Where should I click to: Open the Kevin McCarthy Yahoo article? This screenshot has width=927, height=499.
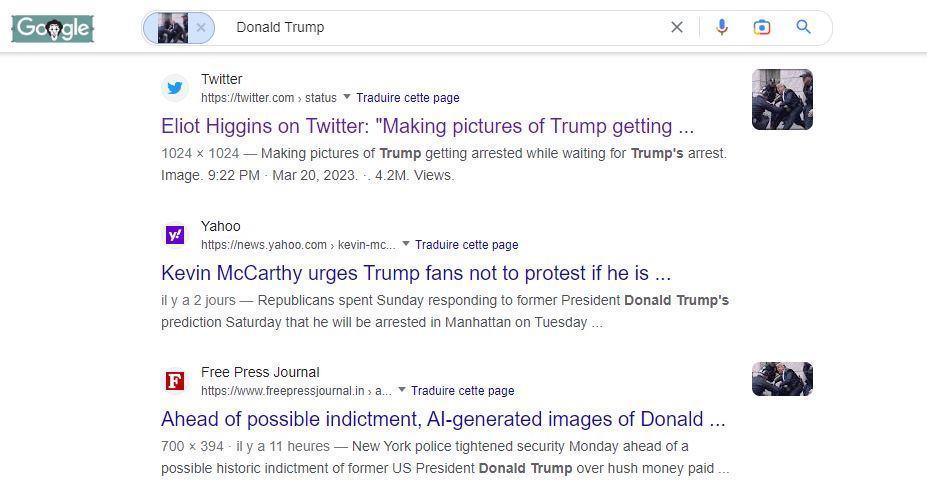click(x=415, y=273)
